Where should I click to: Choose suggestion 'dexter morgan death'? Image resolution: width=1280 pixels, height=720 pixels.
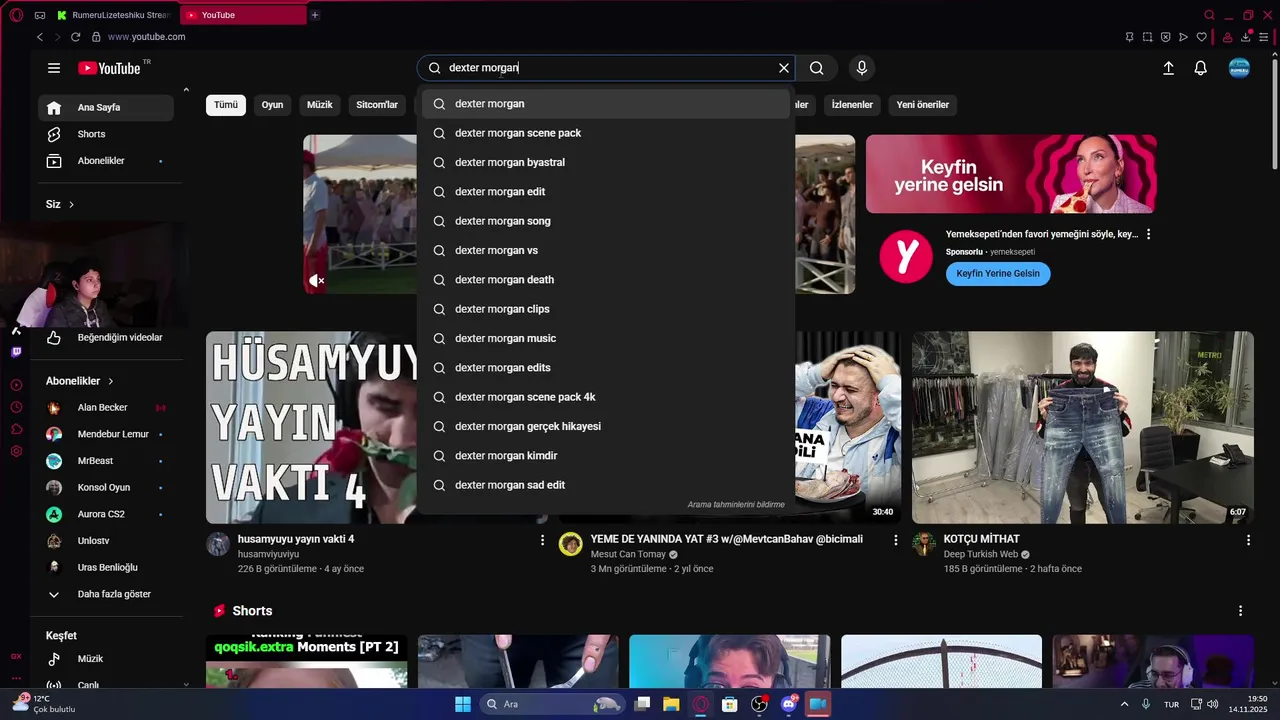(606, 280)
